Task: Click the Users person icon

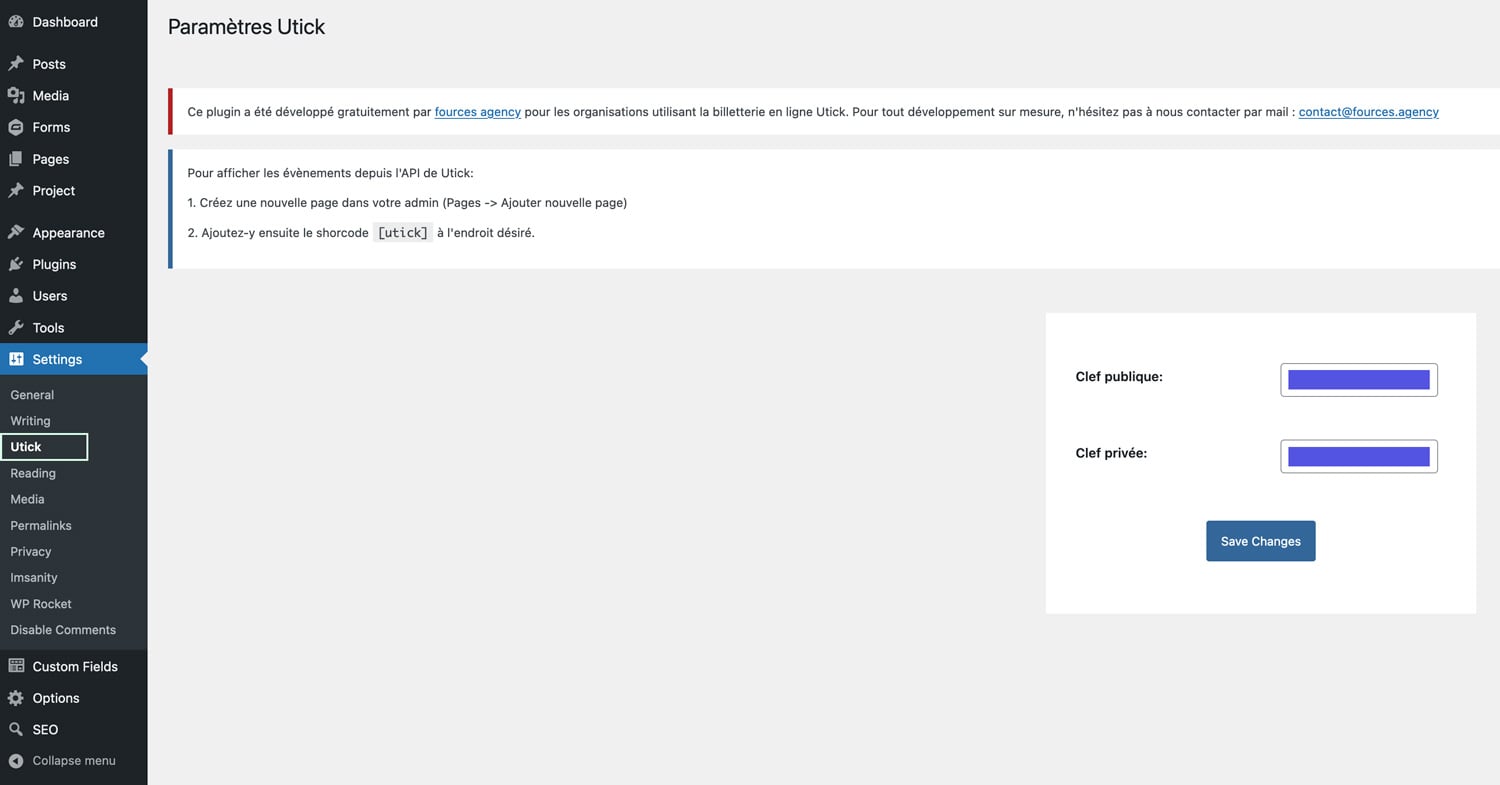Action: click(16, 296)
